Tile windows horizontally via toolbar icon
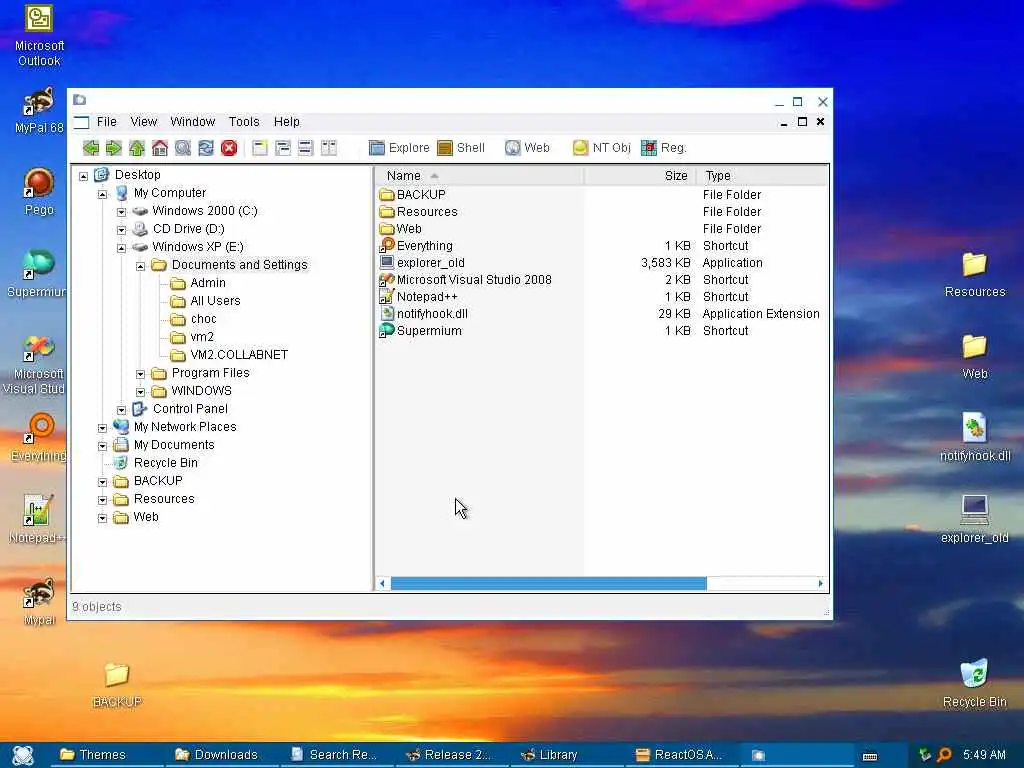Screen dimensions: 1024x768 click(306, 148)
